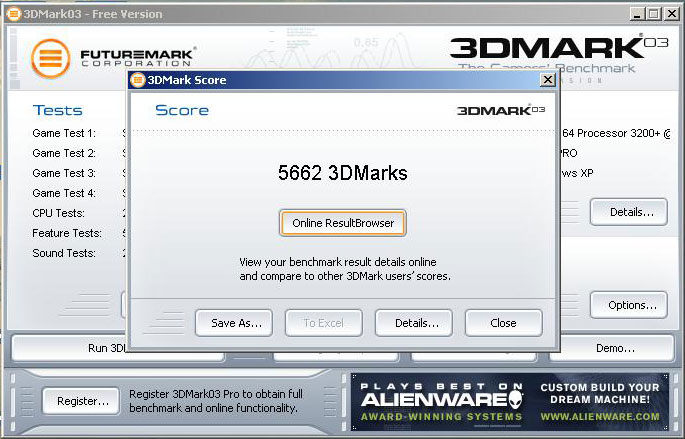685x439 pixels.
Task: Close the 3DMark03 main window
Action: click(671, 14)
